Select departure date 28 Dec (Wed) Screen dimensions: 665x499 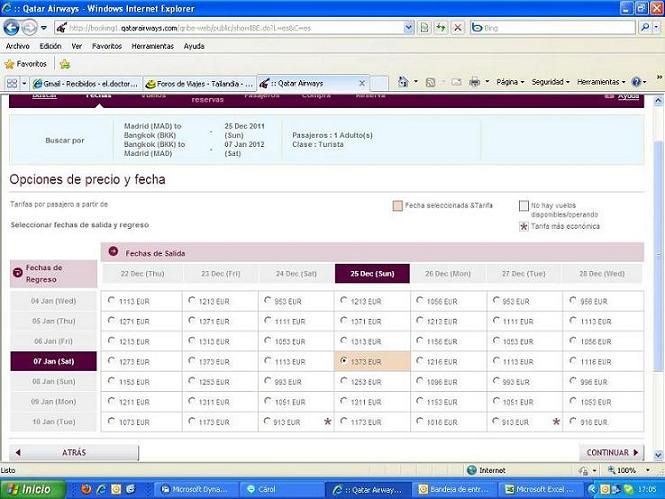pos(602,274)
